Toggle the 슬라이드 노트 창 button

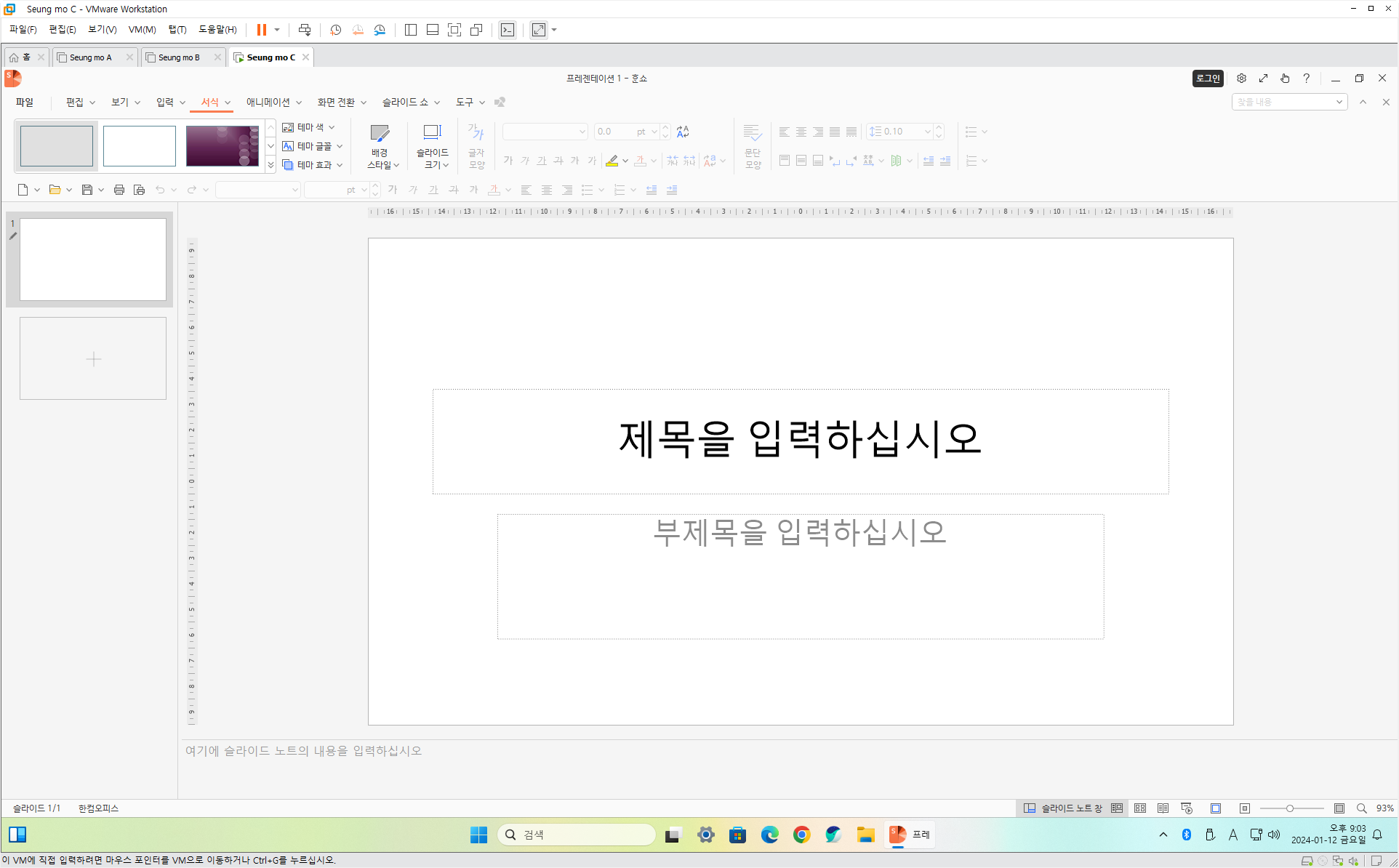click(1063, 808)
